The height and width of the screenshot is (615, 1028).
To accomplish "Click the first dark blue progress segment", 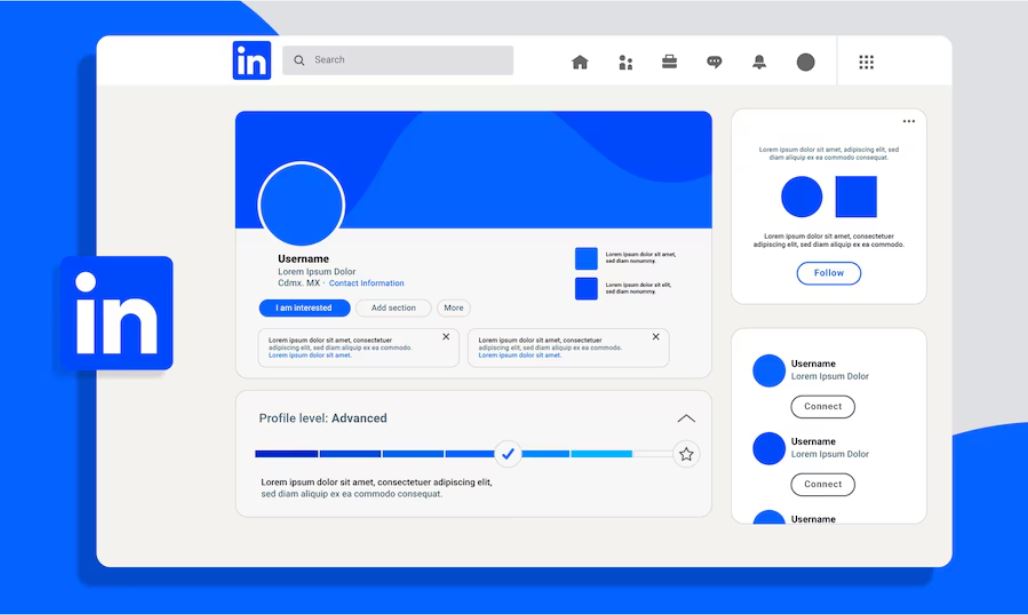I will pos(287,454).
